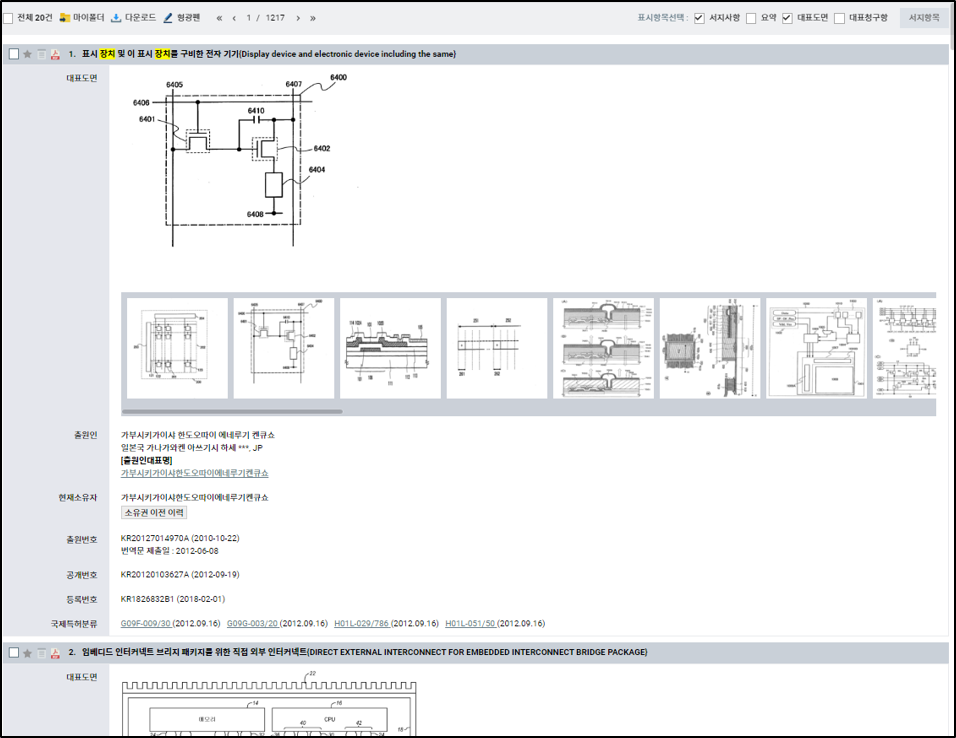This screenshot has width=956, height=738.
Task: Select the first patent result checkbox
Action: (x=13, y=54)
